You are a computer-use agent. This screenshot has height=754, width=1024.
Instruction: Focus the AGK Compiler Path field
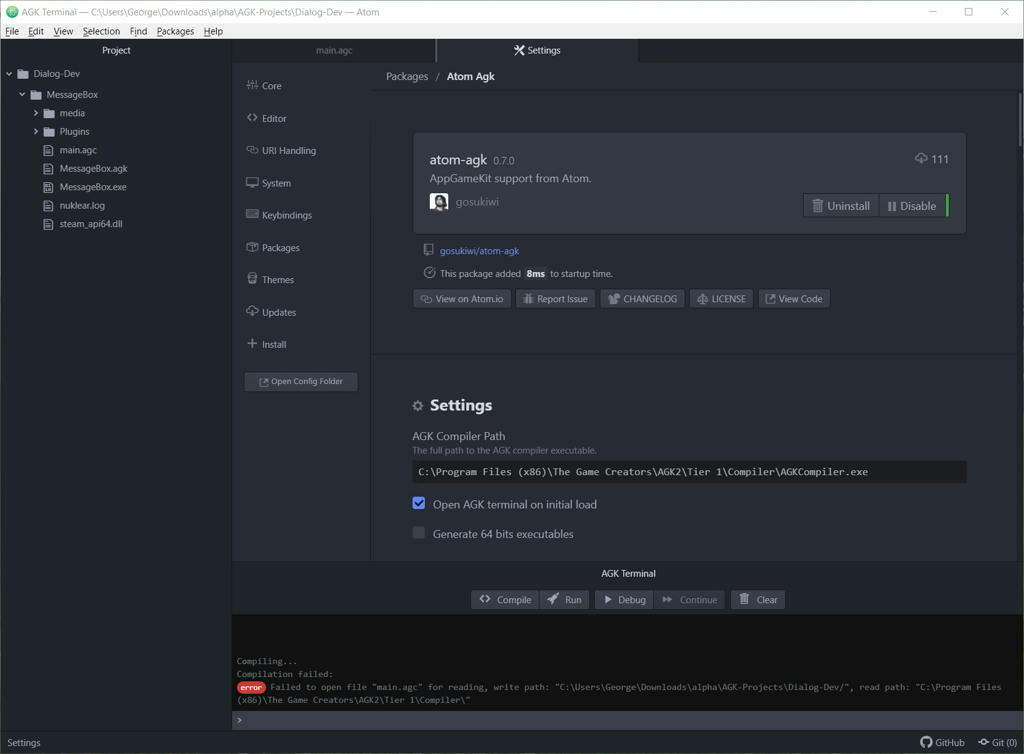pyautogui.click(x=689, y=471)
